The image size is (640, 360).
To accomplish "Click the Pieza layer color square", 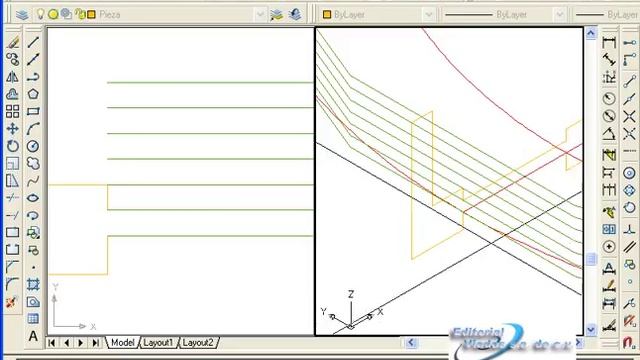I will [91, 15].
